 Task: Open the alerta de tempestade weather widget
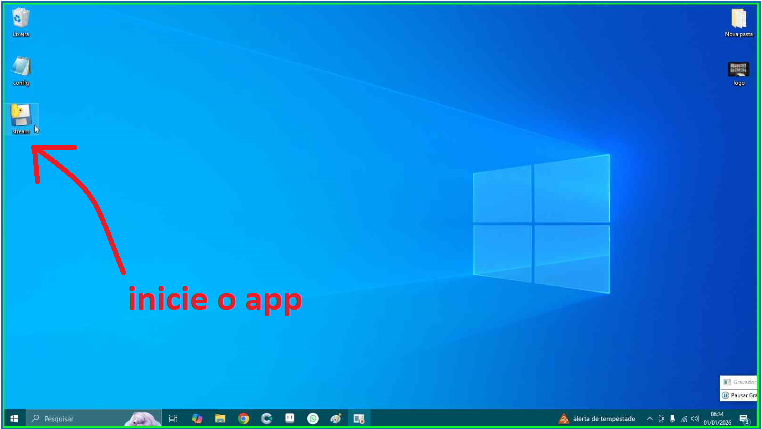[x=597, y=418]
